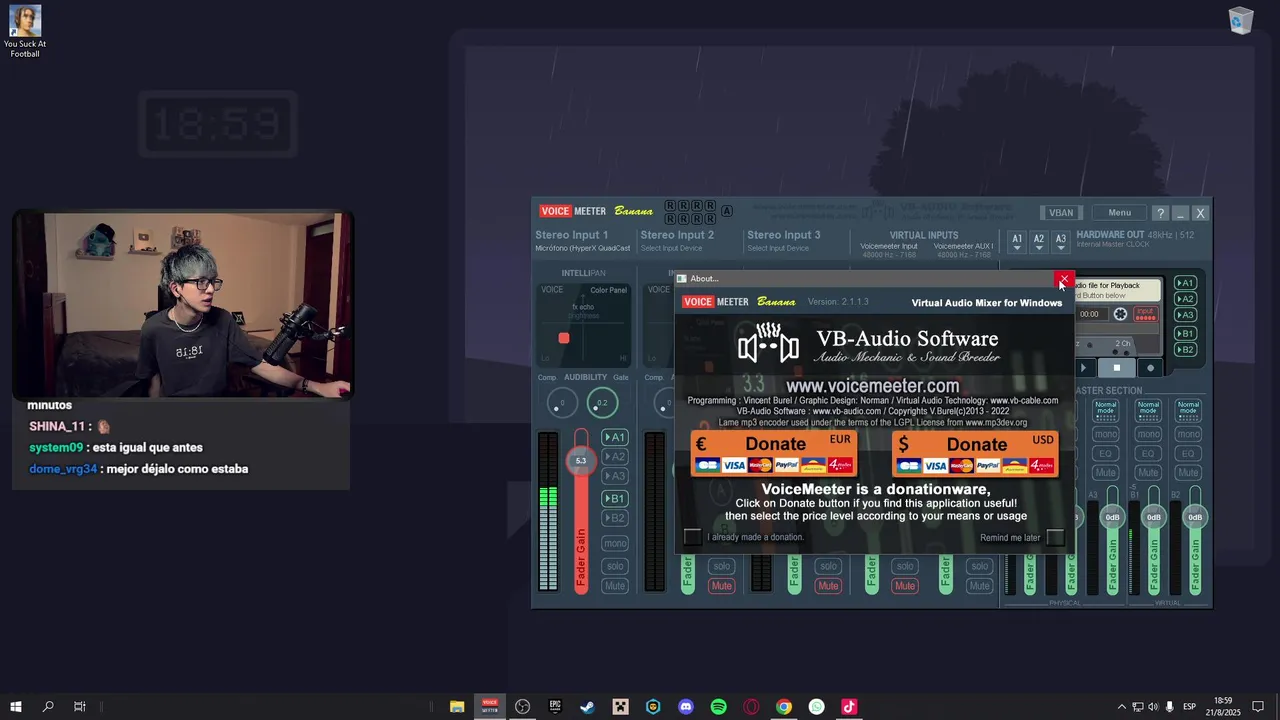Click the Voicemeeter taskbar icon
This screenshot has width=1280, height=720.
tap(490, 707)
